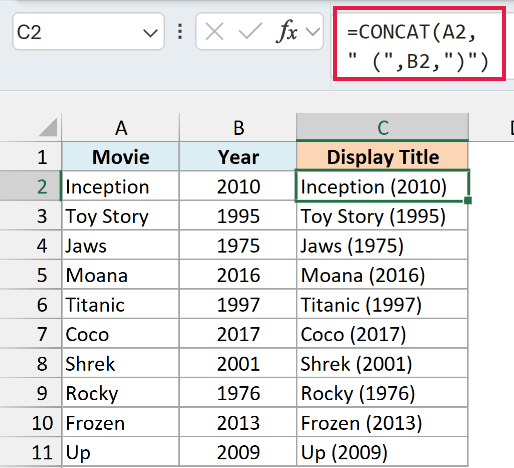Select cell containing Titanic

[121, 304]
